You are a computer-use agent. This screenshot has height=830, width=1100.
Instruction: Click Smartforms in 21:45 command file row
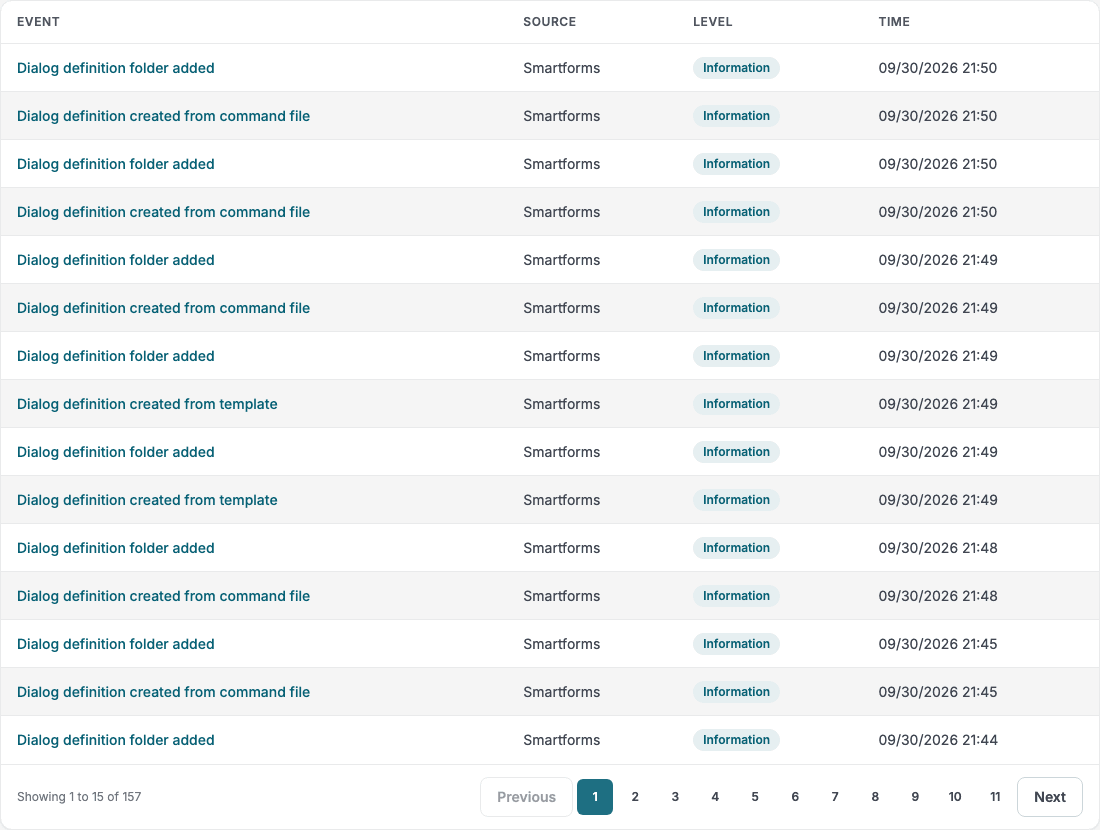point(561,692)
